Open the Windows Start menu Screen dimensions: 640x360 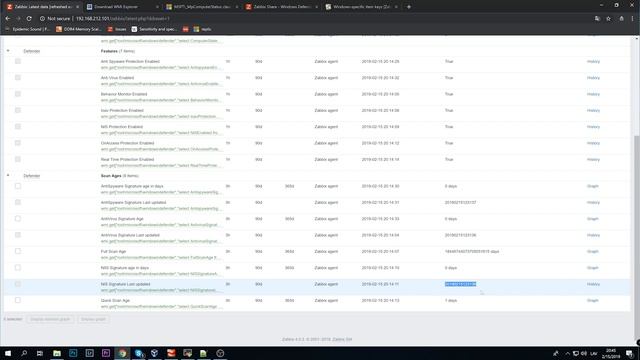click(8, 353)
